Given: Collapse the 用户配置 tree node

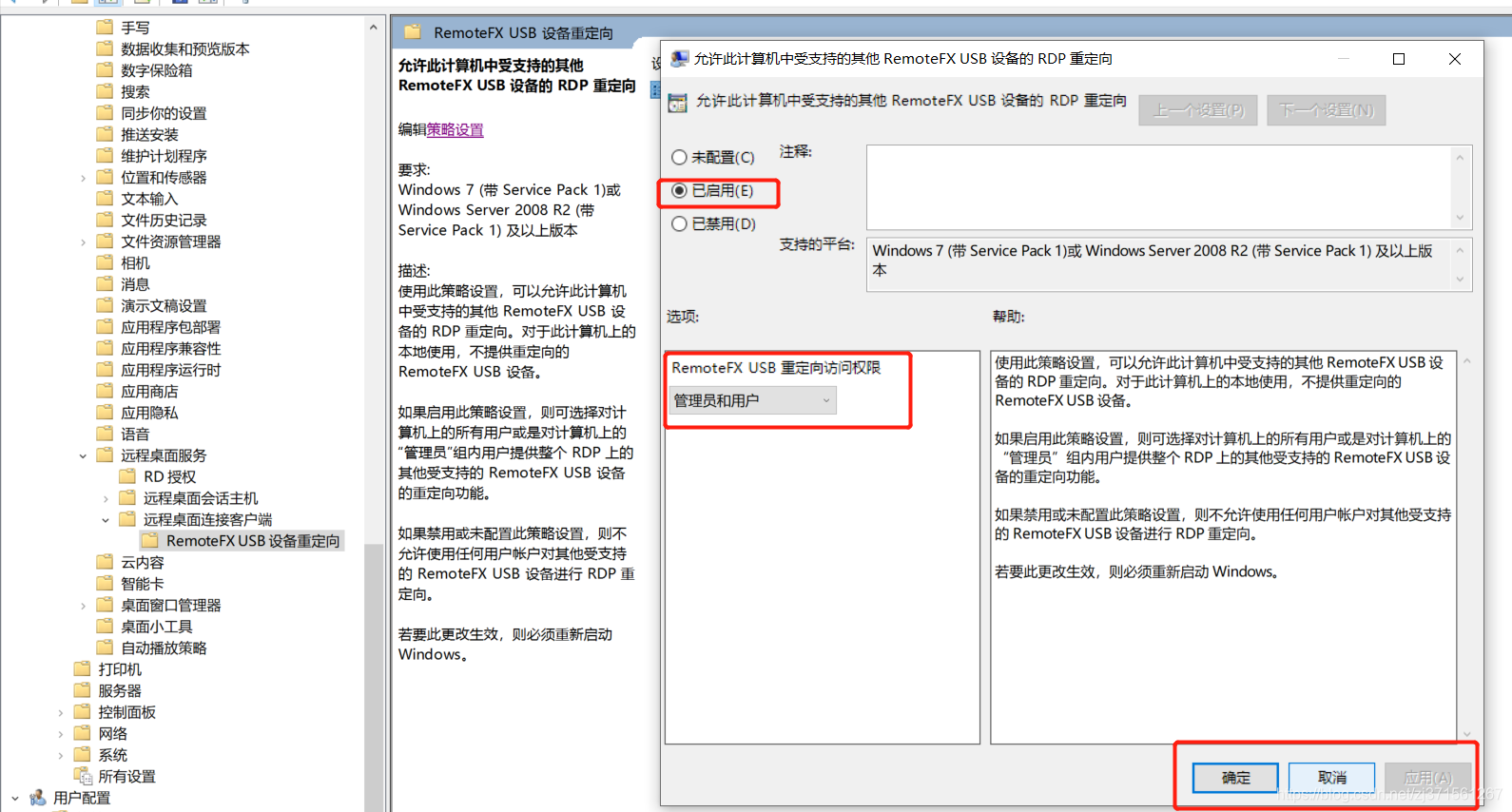Looking at the screenshot, I should point(14,799).
